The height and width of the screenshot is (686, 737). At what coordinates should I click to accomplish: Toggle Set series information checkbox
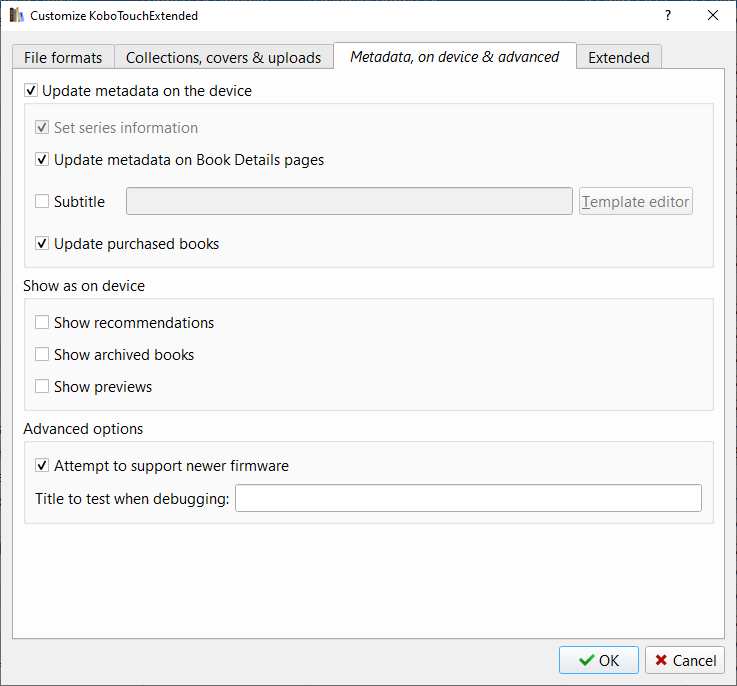(42, 128)
